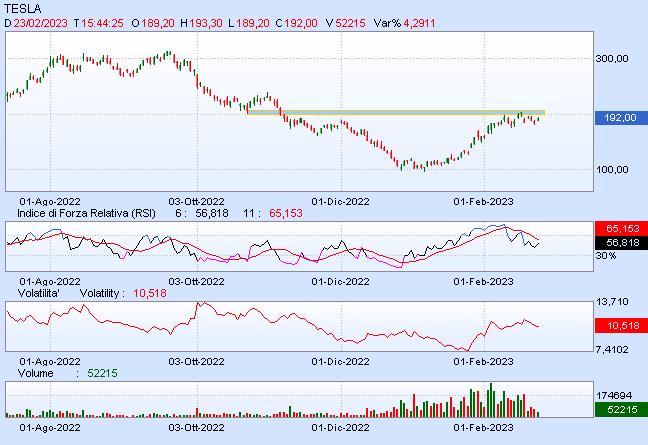The width and height of the screenshot is (648, 445).
Task: Click 01-Dic-2022 under the price chart
Action: tap(341, 202)
